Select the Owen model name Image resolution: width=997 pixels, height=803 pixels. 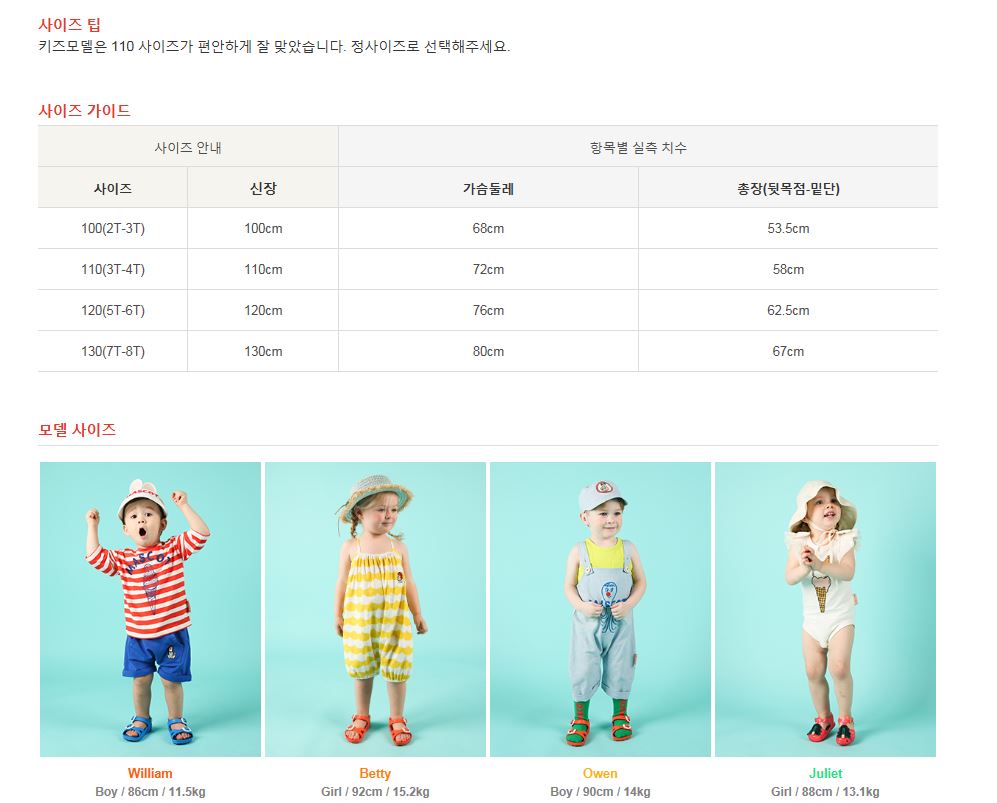(600, 773)
